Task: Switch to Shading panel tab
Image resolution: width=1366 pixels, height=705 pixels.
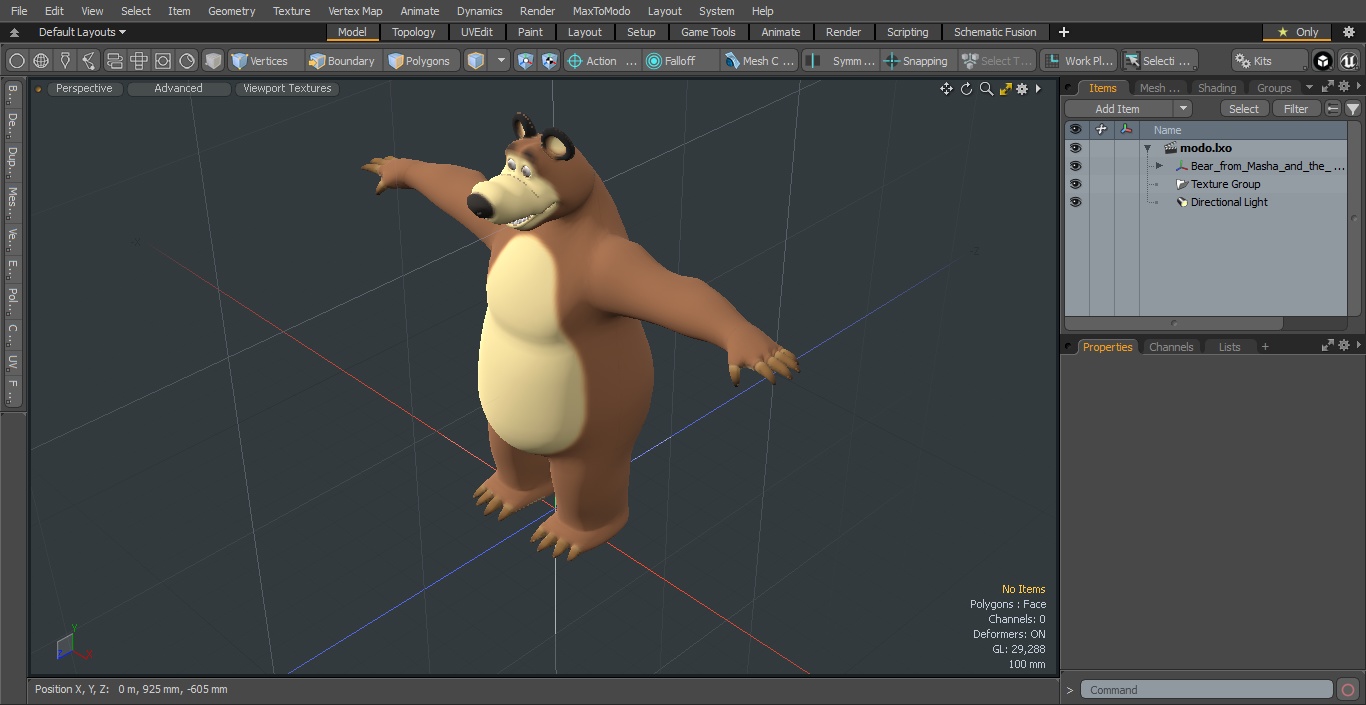Action: click(1217, 88)
